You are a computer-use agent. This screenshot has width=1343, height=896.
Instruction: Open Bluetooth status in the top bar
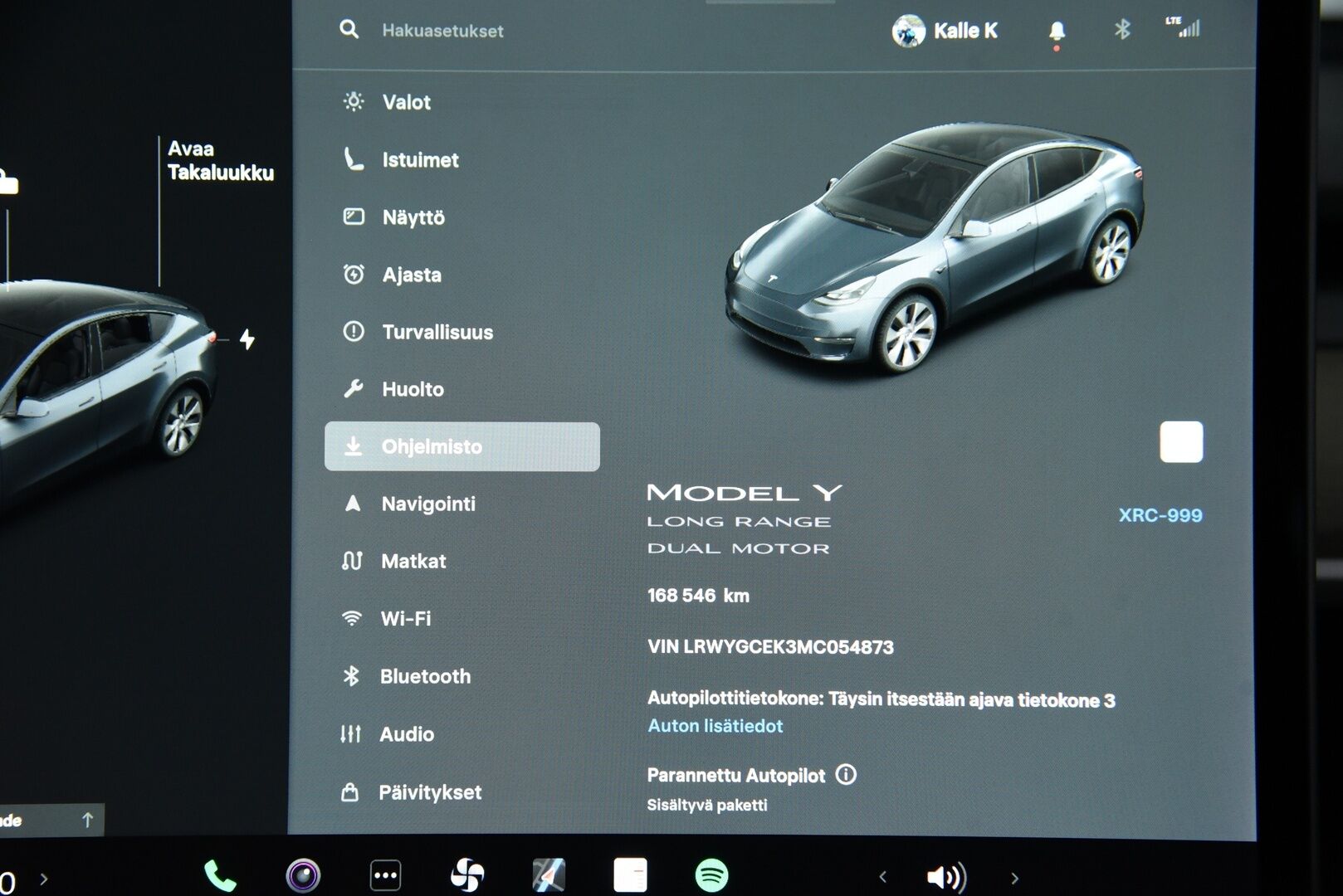pos(1122,30)
